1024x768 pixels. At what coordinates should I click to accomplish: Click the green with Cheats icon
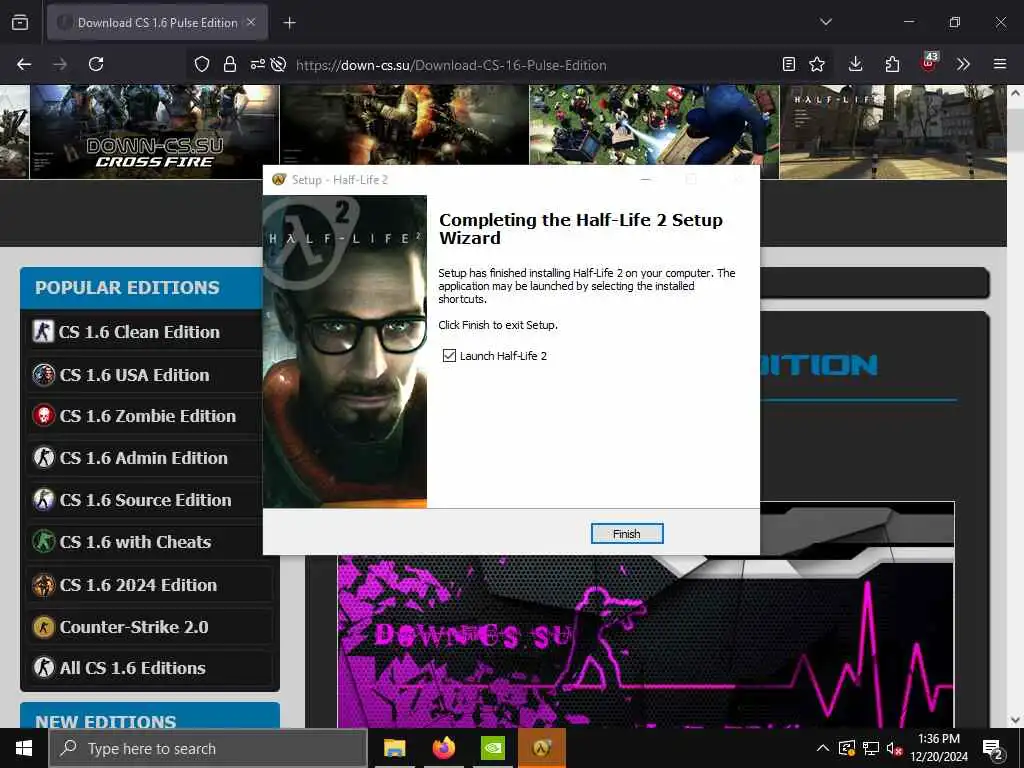coord(43,542)
